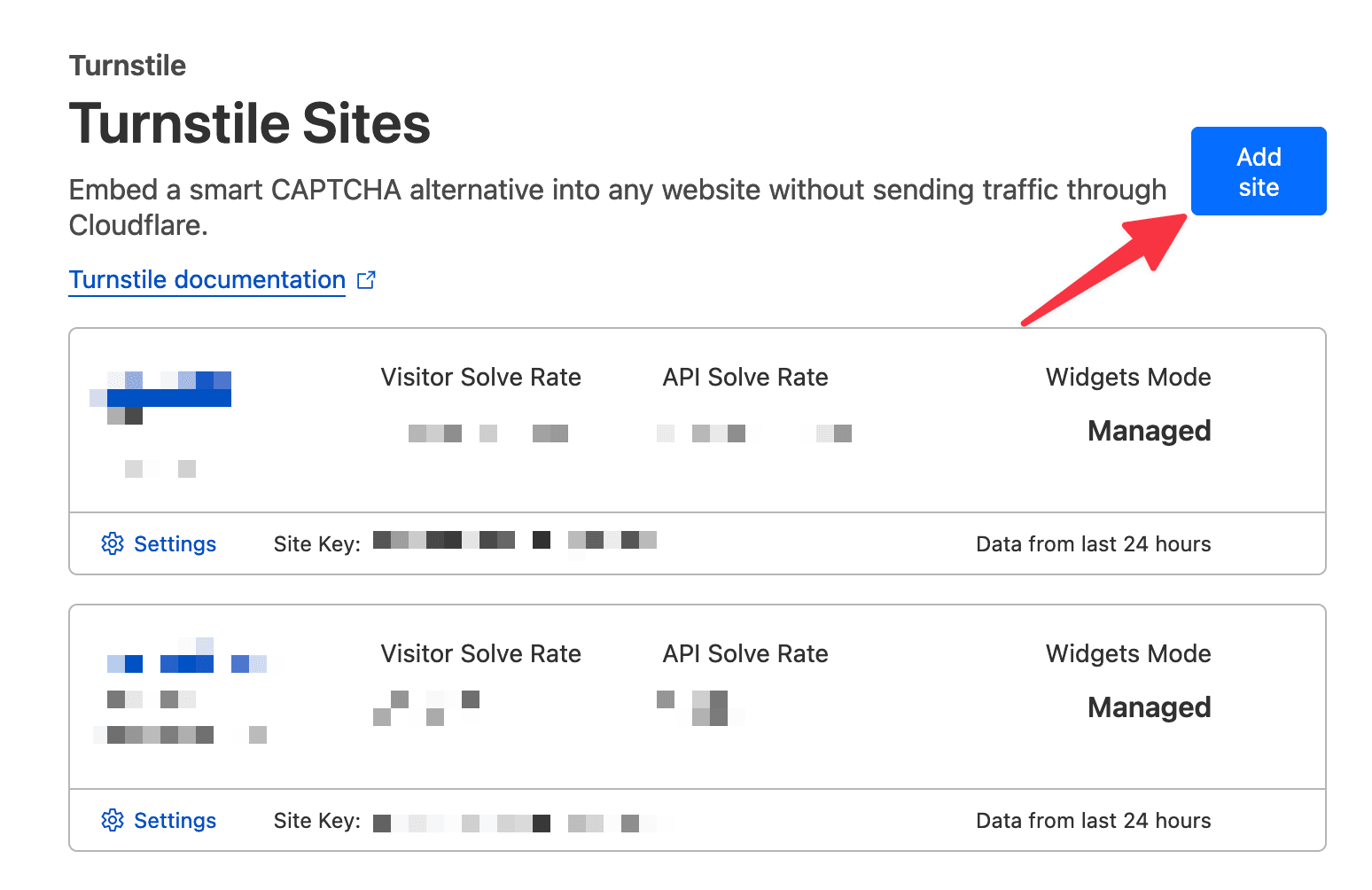1372x890 pixels.
Task: Select the first card's blurred Site Key value
Action: click(x=515, y=540)
